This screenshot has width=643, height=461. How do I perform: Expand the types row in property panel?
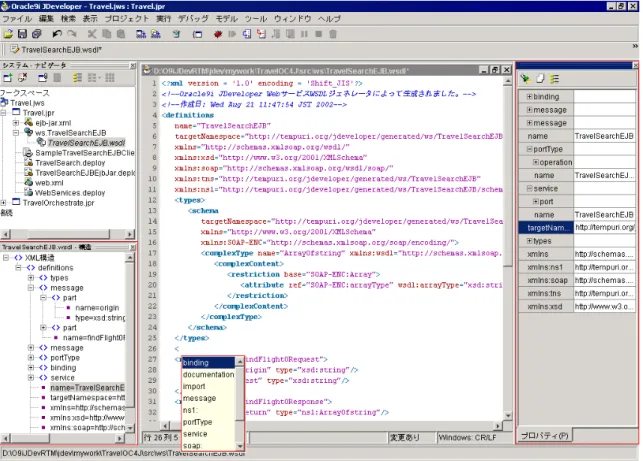(529, 241)
